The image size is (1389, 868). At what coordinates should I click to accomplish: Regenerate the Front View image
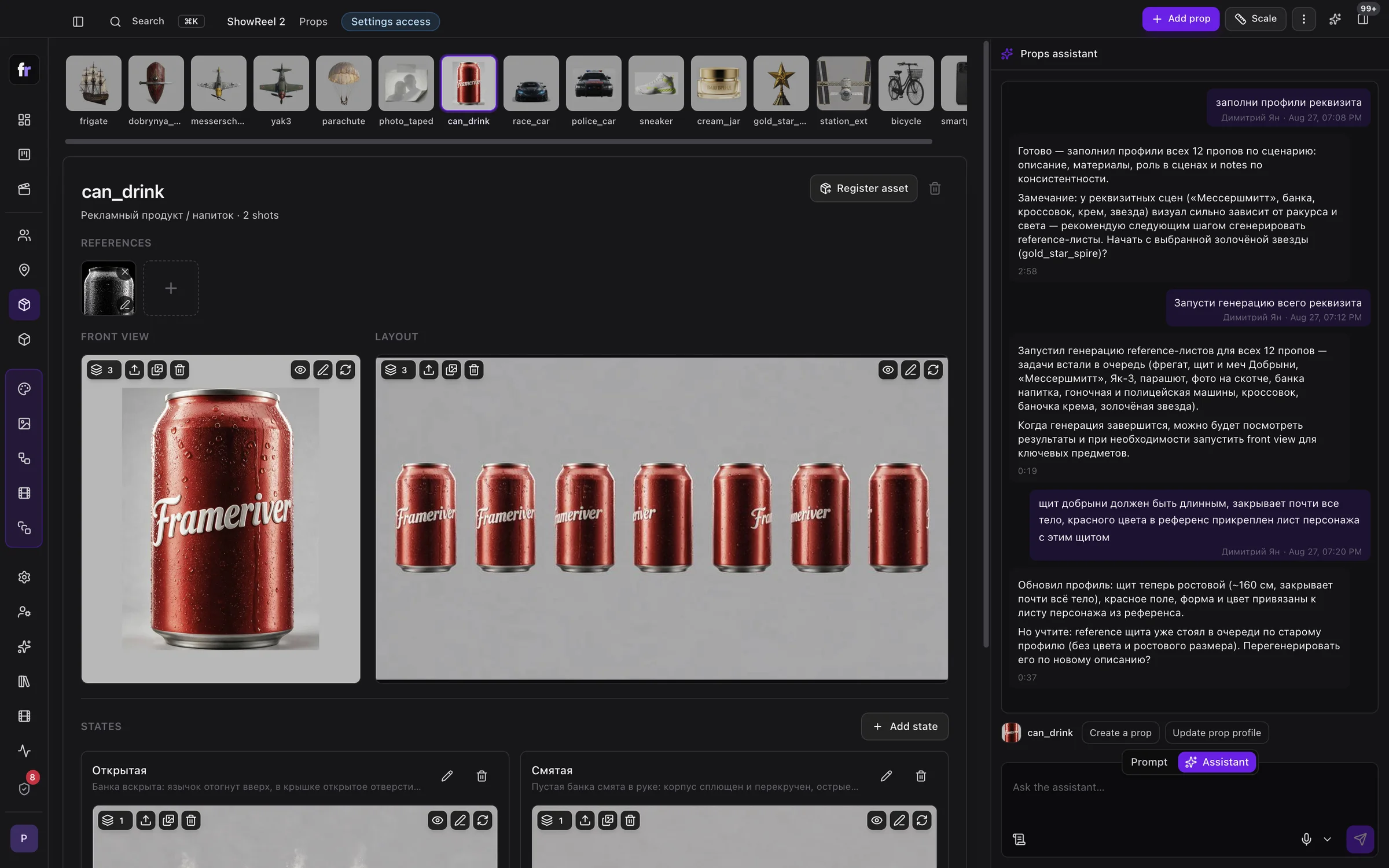pyautogui.click(x=346, y=370)
